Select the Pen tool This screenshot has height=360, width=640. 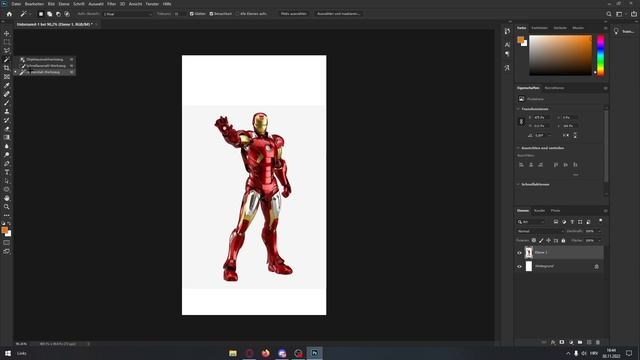coord(7,163)
